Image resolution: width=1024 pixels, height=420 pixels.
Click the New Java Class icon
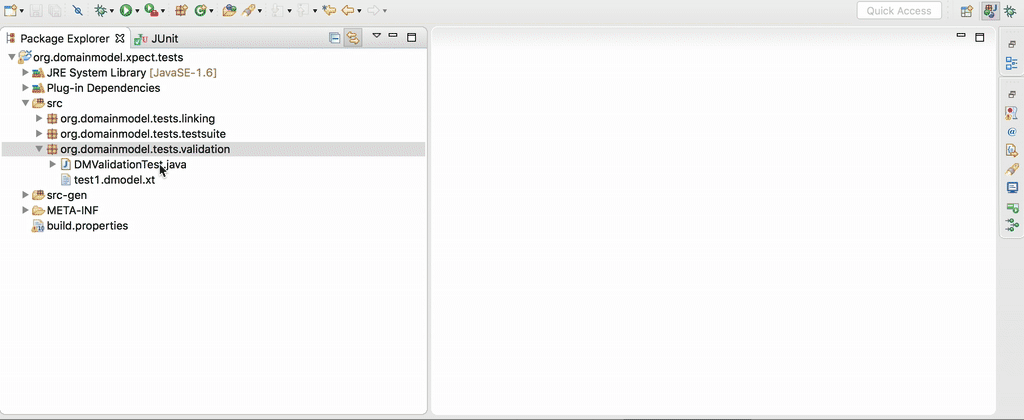point(200,10)
